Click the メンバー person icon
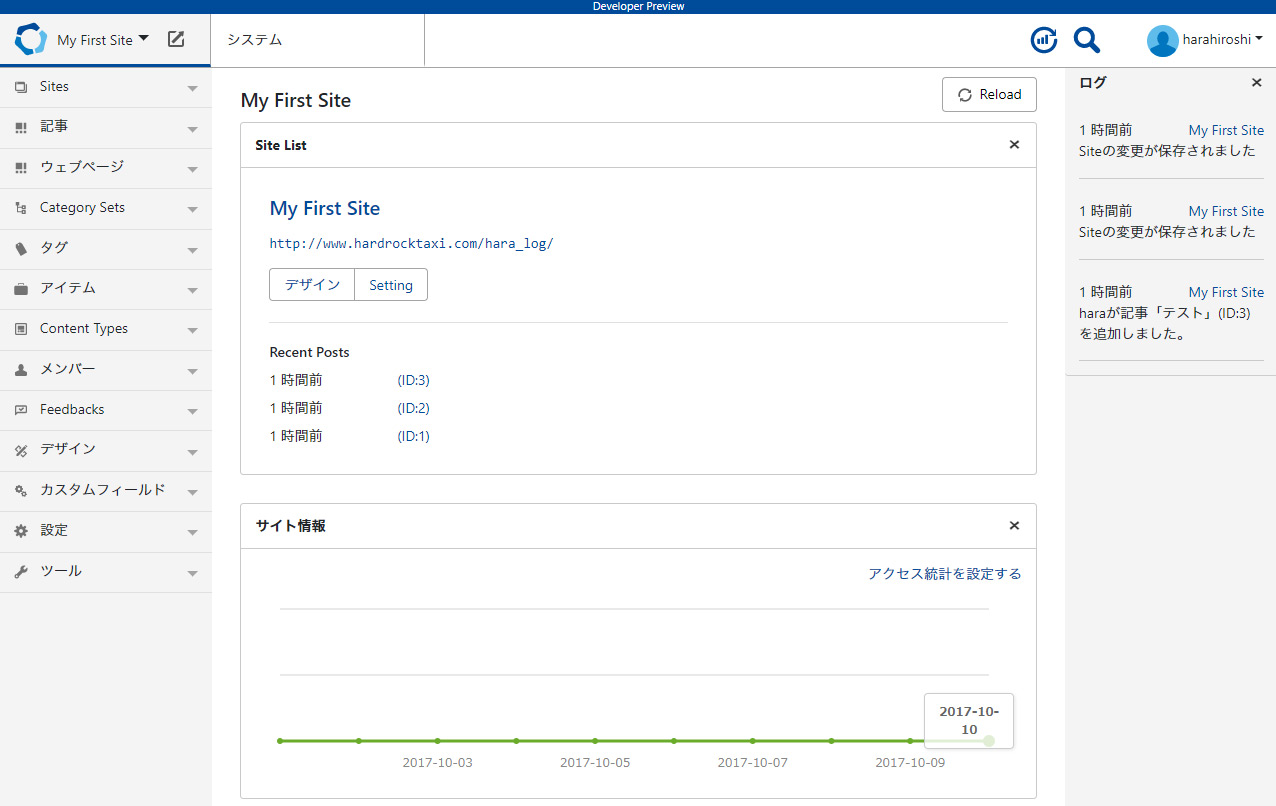Viewport: 1276px width, 806px height. tap(21, 370)
